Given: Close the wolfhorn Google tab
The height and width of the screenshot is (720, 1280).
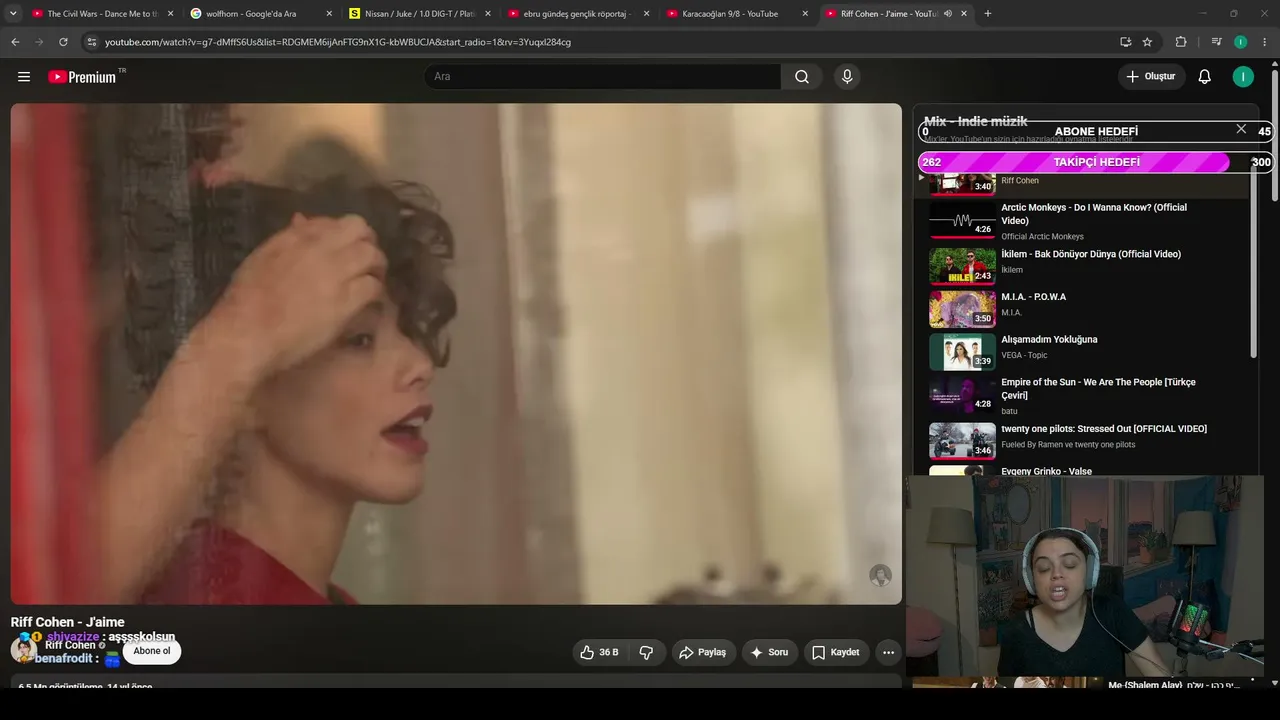Looking at the screenshot, I should click(329, 14).
